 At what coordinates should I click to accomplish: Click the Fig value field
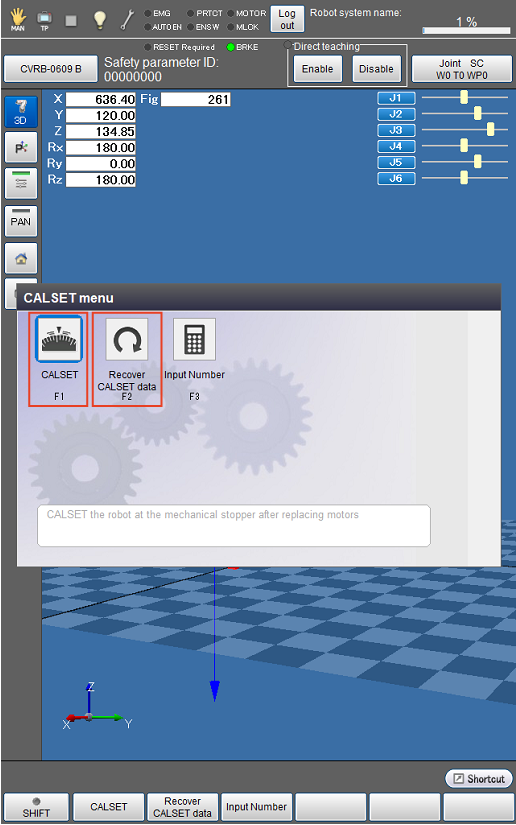(x=196, y=99)
